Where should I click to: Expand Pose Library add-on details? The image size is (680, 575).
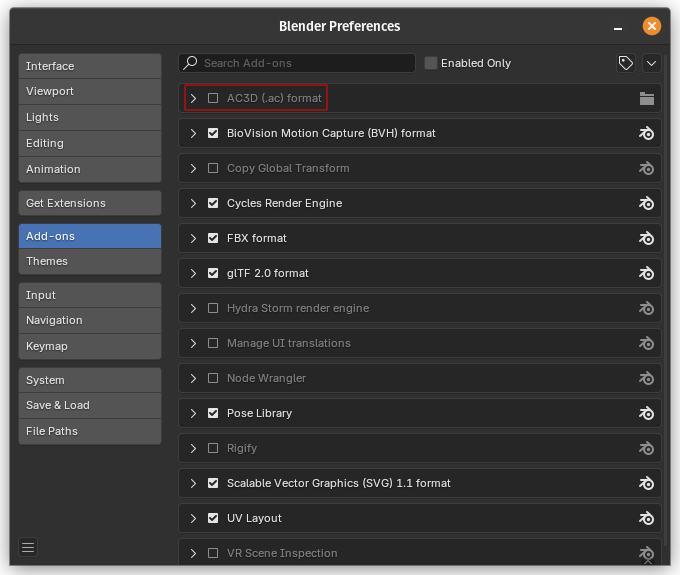[193, 413]
